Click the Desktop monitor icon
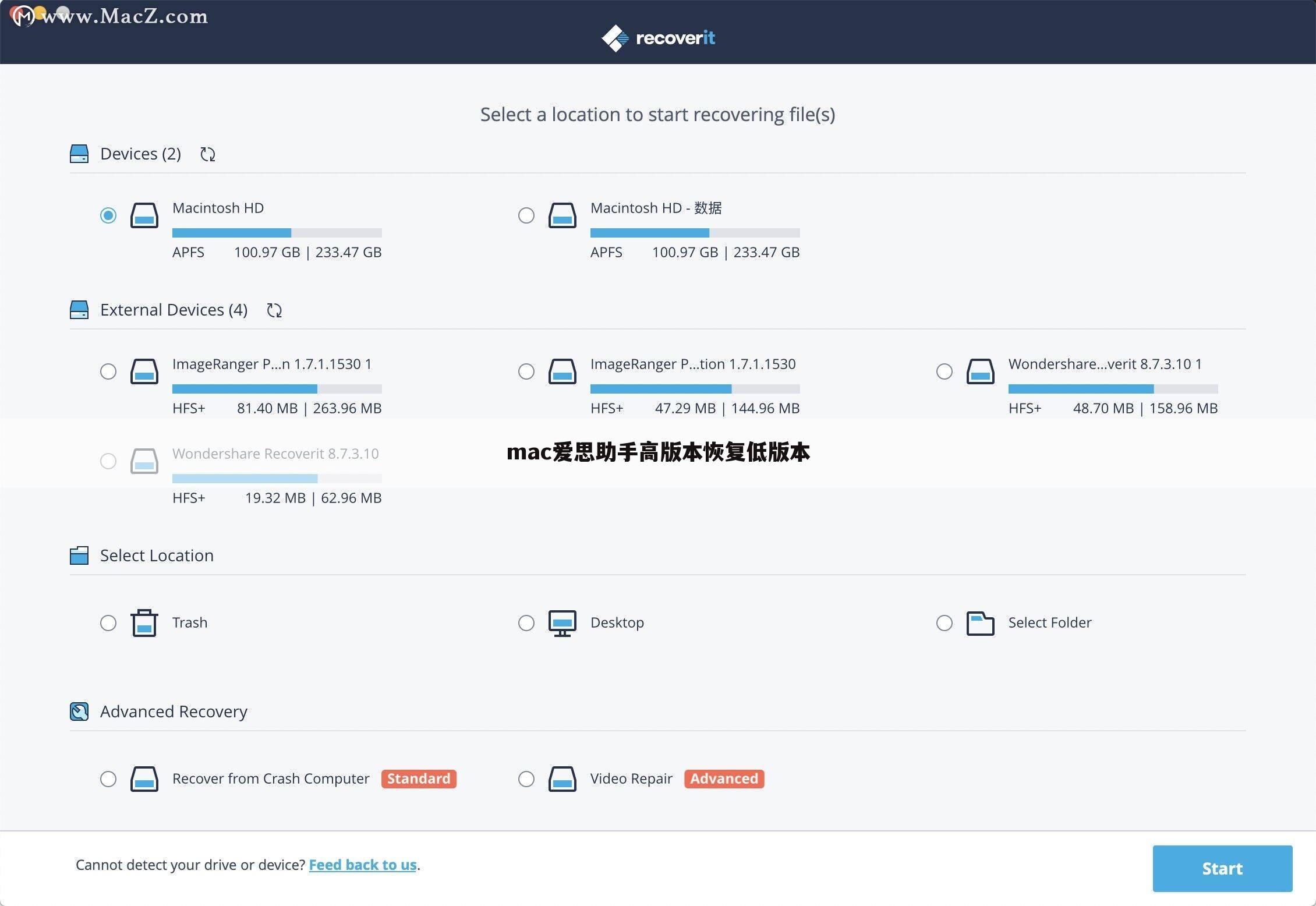The width and height of the screenshot is (1316, 906). [x=563, y=623]
